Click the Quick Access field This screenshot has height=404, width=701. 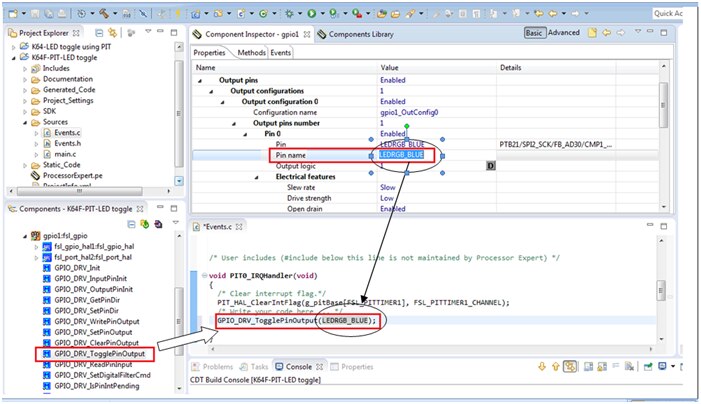pyautogui.click(x=668, y=13)
